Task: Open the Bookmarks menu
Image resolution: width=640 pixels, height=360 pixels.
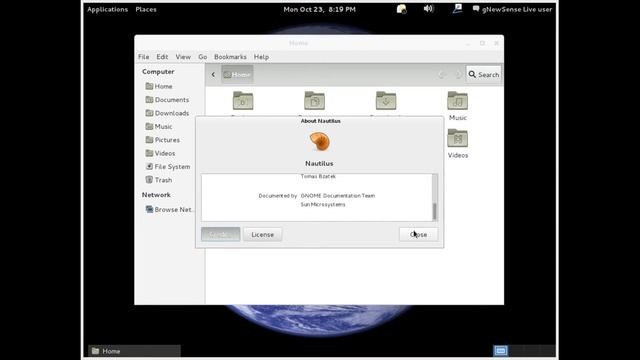Action: pos(230,57)
